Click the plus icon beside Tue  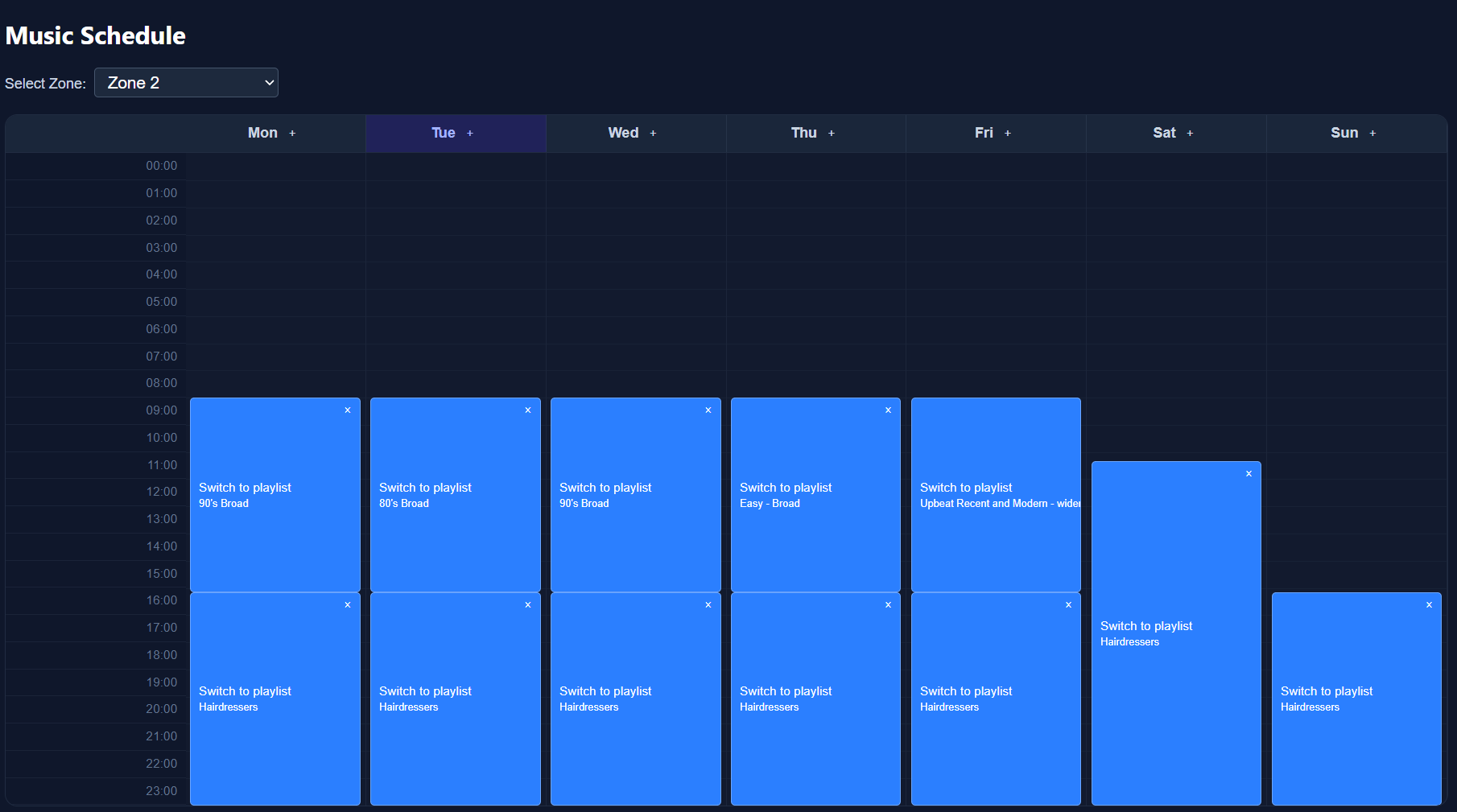pyautogui.click(x=470, y=134)
